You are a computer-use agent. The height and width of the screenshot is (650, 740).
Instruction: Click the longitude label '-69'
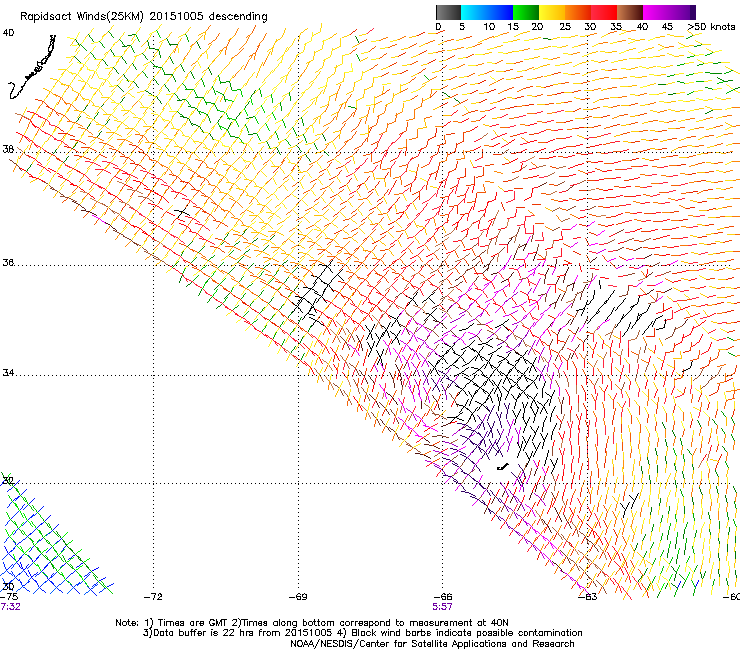[x=298, y=597]
